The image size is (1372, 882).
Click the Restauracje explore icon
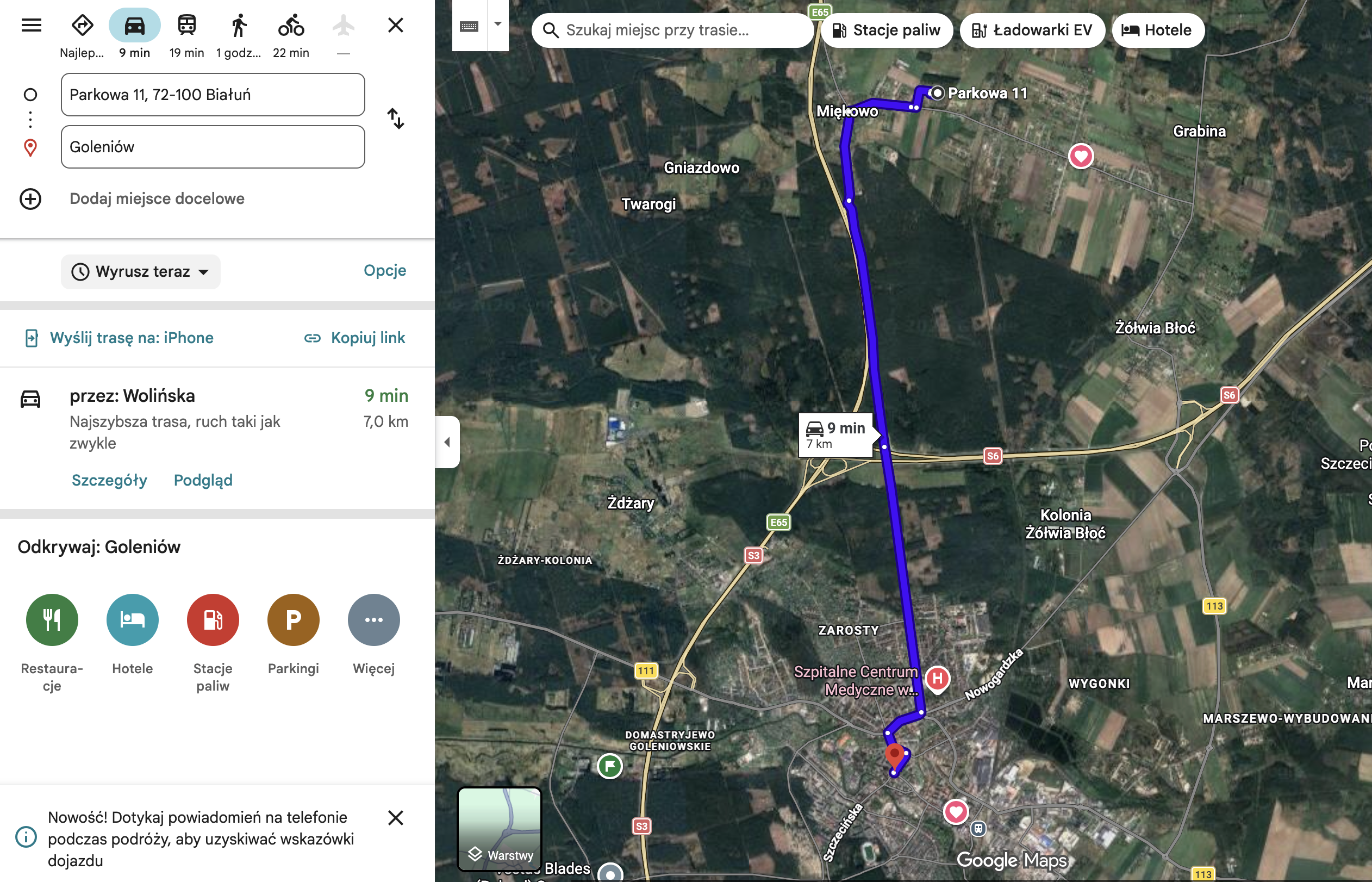[x=52, y=620]
